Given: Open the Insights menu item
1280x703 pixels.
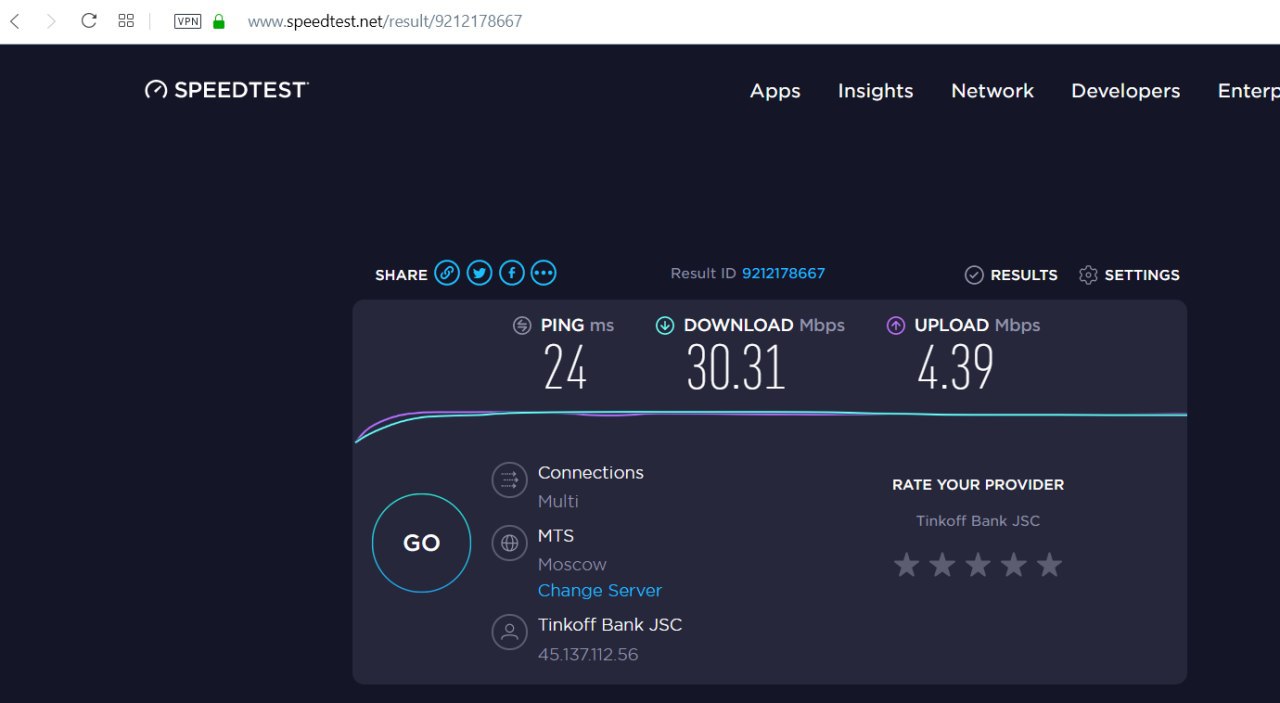Looking at the screenshot, I should 875,91.
